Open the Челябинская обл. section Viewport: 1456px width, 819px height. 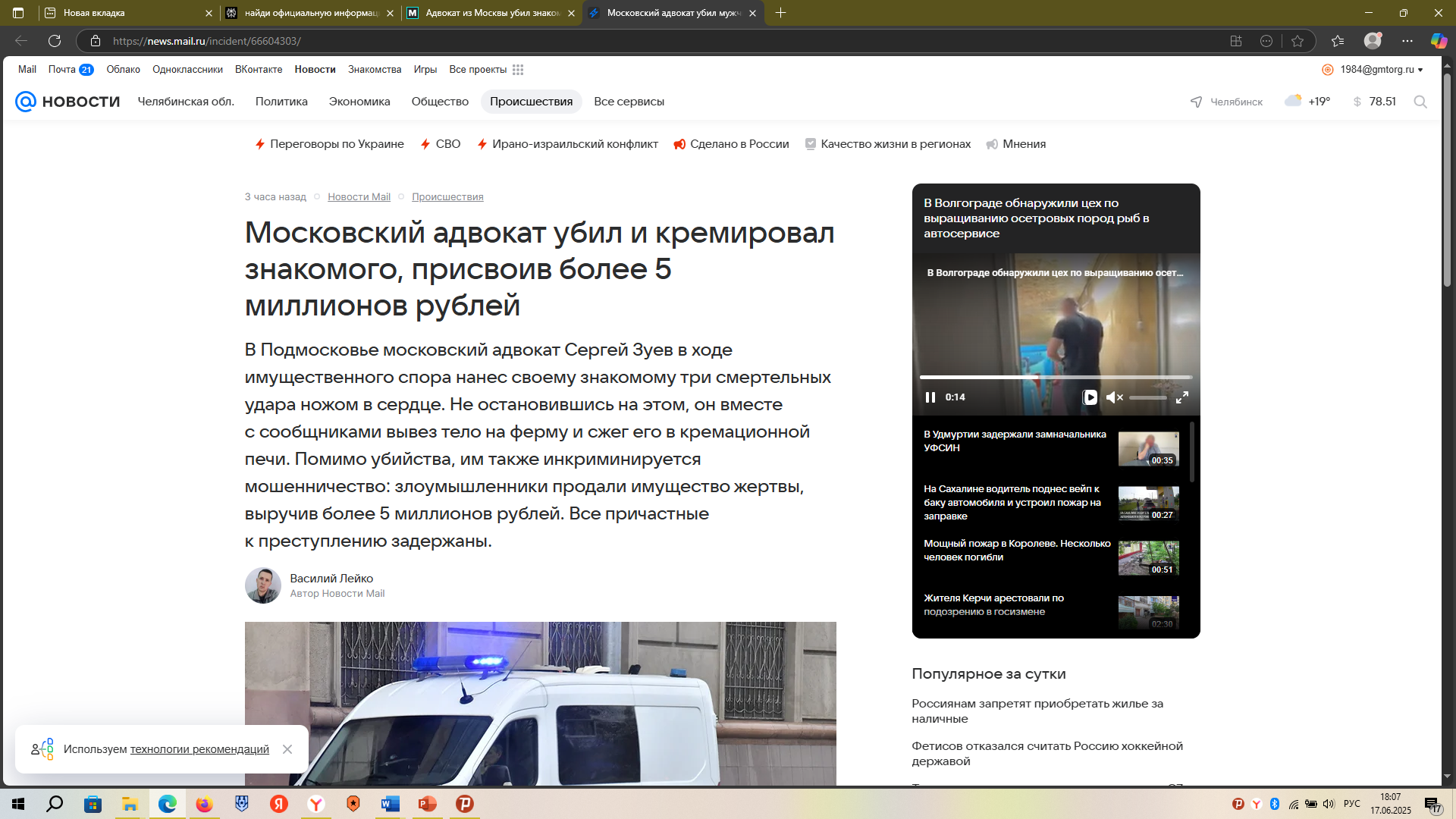point(186,102)
